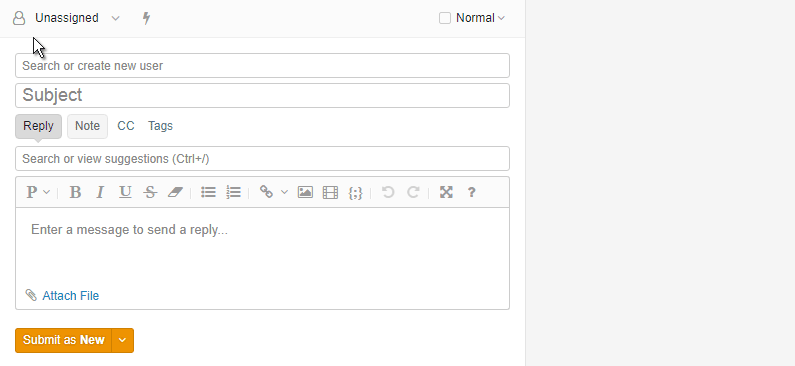
Task: Insert a code block with braces icon
Action: [355, 193]
